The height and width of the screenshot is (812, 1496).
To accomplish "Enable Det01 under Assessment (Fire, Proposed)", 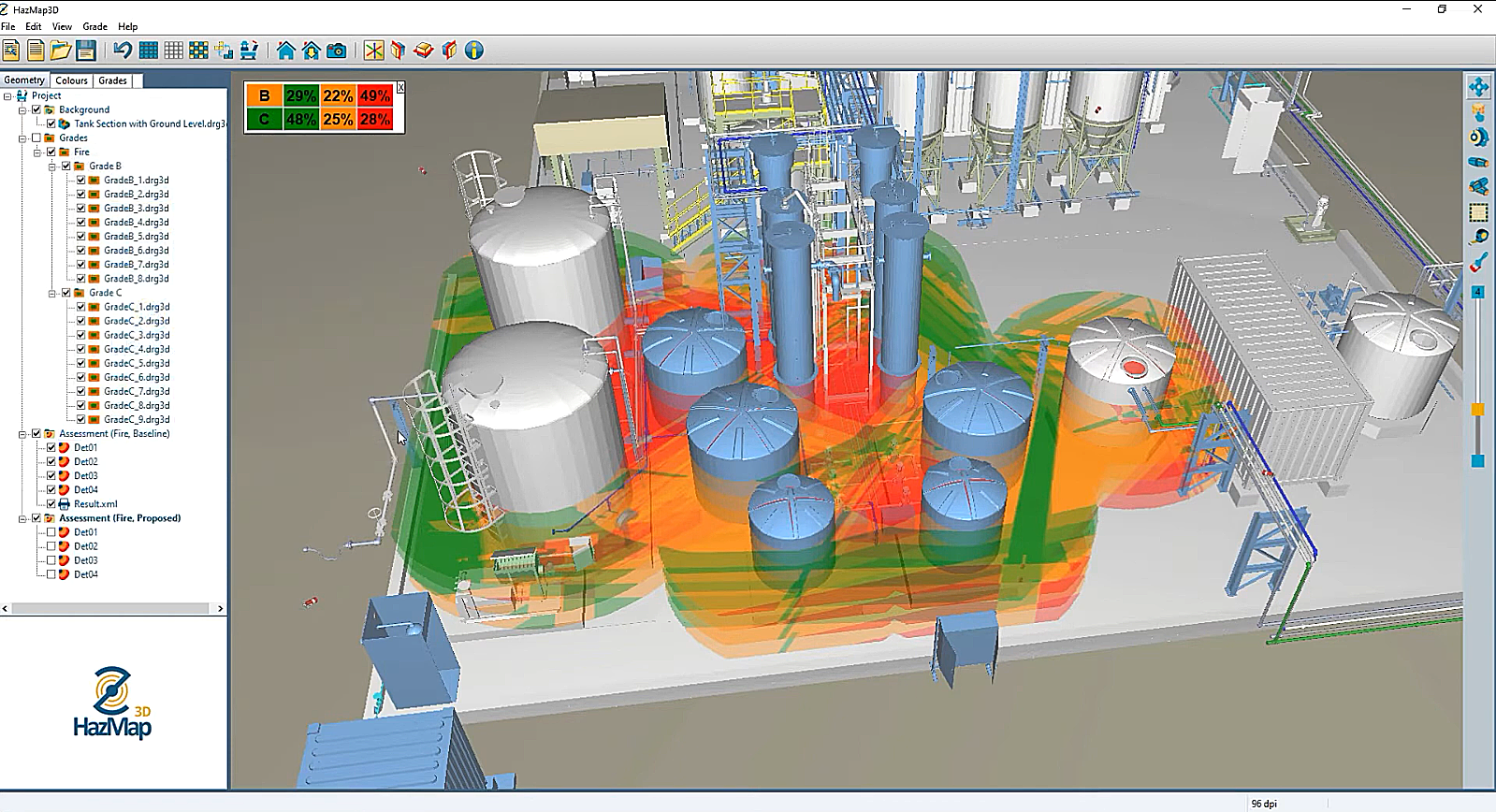I will click(51, 532).
